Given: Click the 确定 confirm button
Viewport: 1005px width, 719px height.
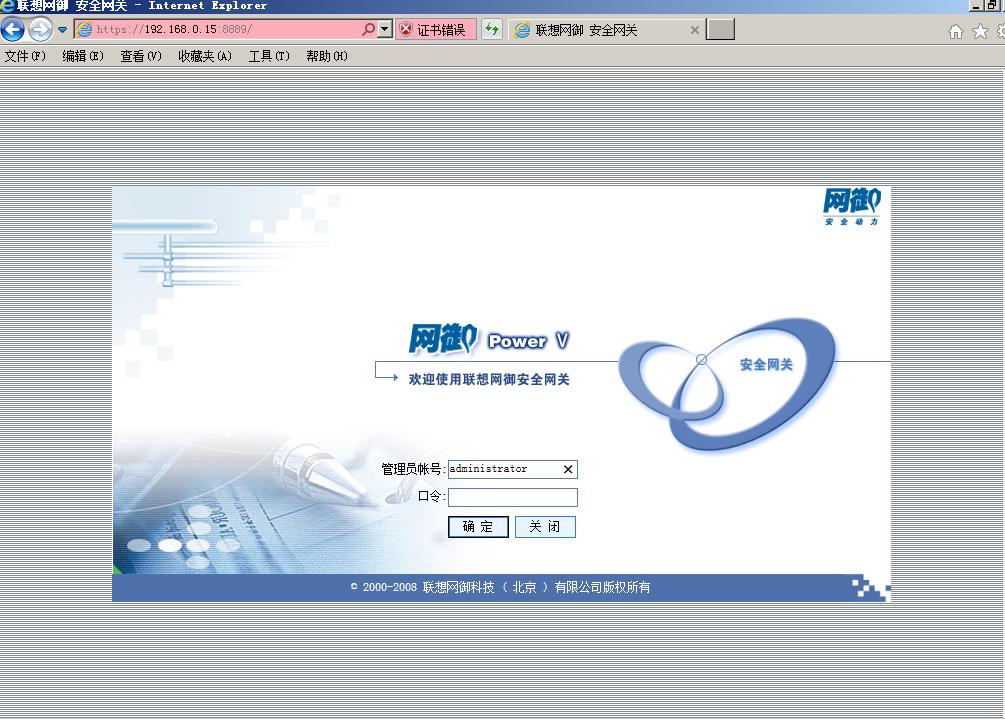Looking at the screenshot, I should (x=478, y=527).
